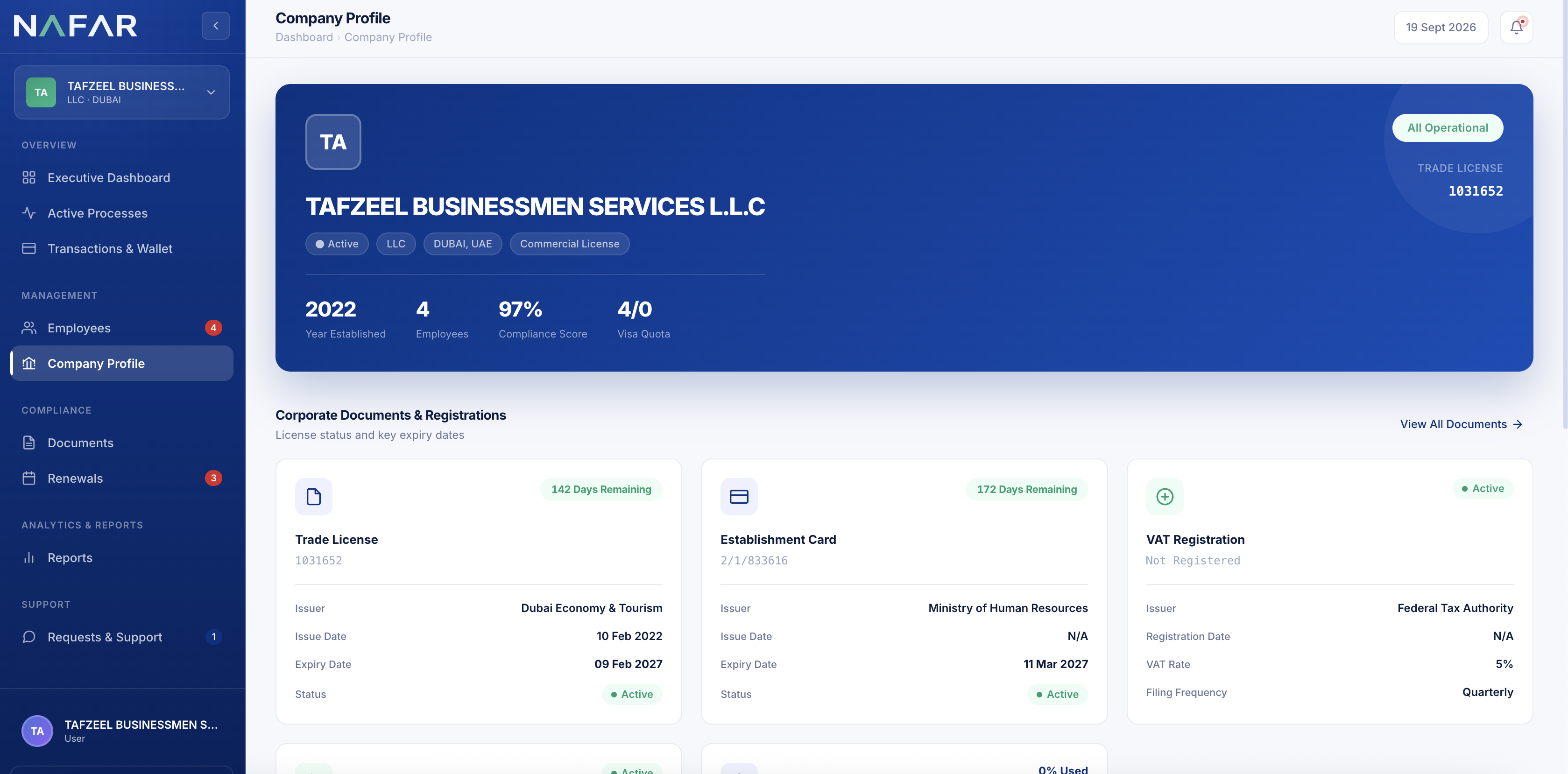Expand the TAFZEEL BUSINESS company dropdown
The height and width of the screenshot is (774, 1568).
pos(122,92)
